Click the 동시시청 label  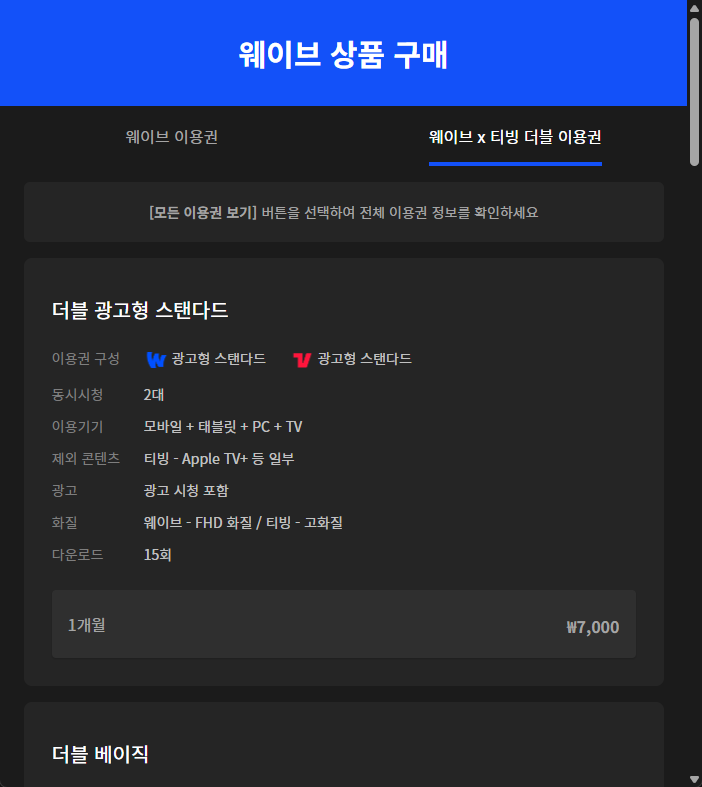pyautogui.click(x=77, y=395)
